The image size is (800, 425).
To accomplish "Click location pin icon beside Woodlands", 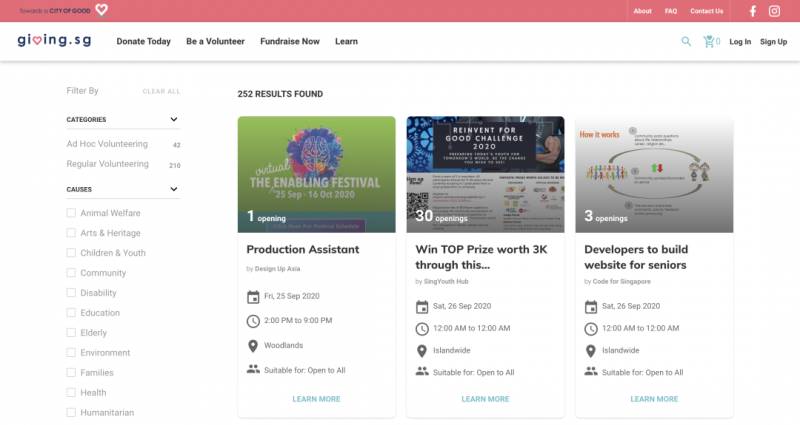I will click(x=253, y=346).
